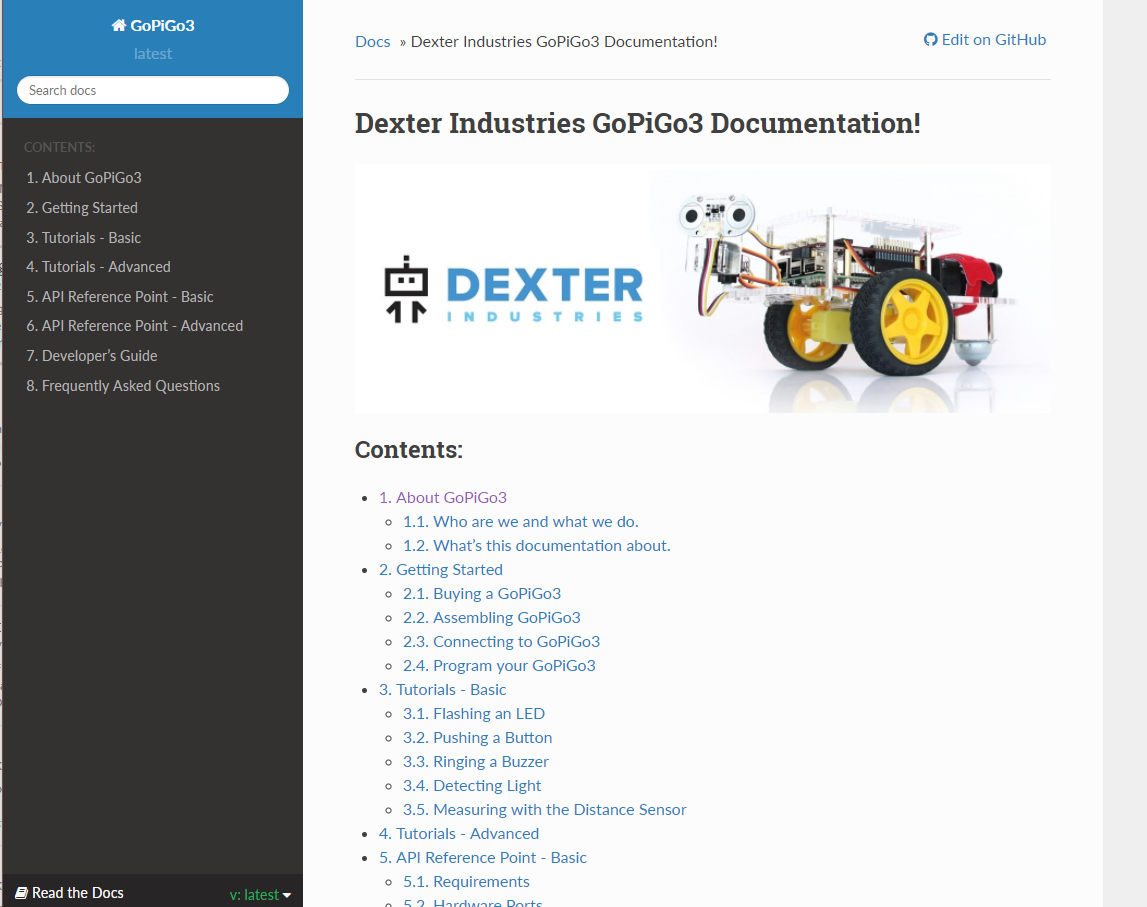
Task: Click the Docs breadcrumb link
Action: point(372,42)
